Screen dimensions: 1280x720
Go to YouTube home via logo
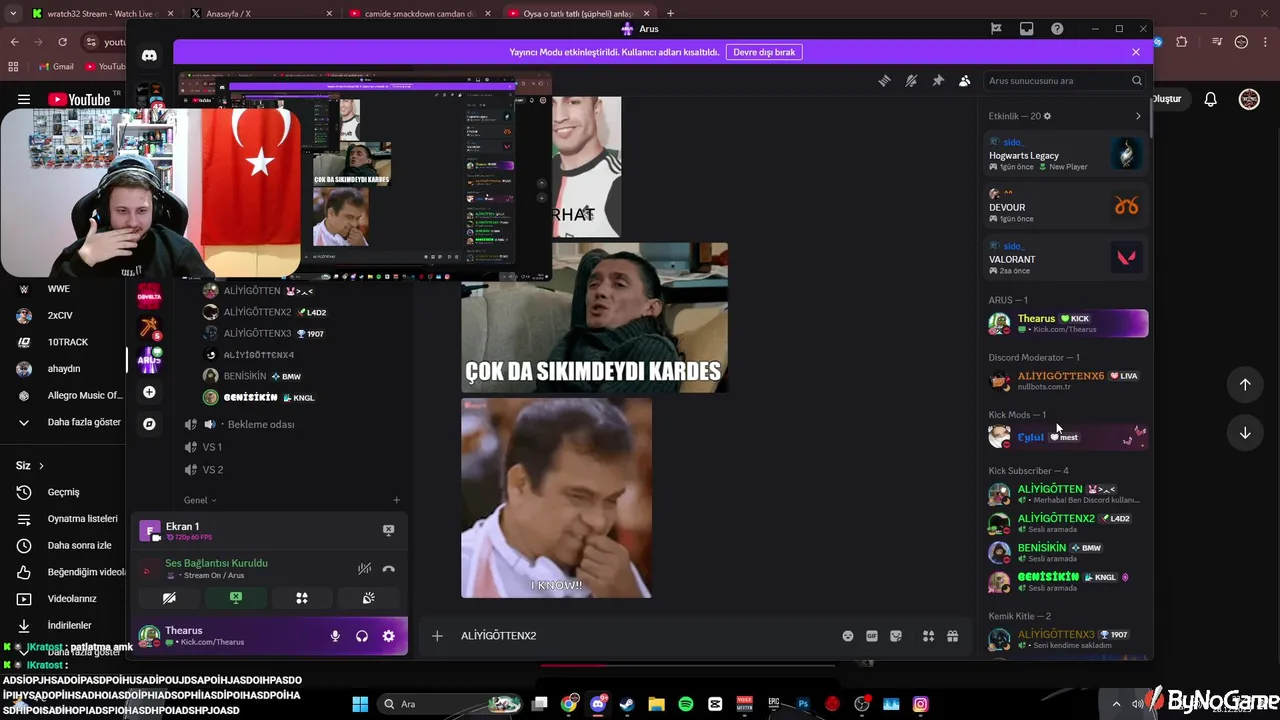(80, 99)
